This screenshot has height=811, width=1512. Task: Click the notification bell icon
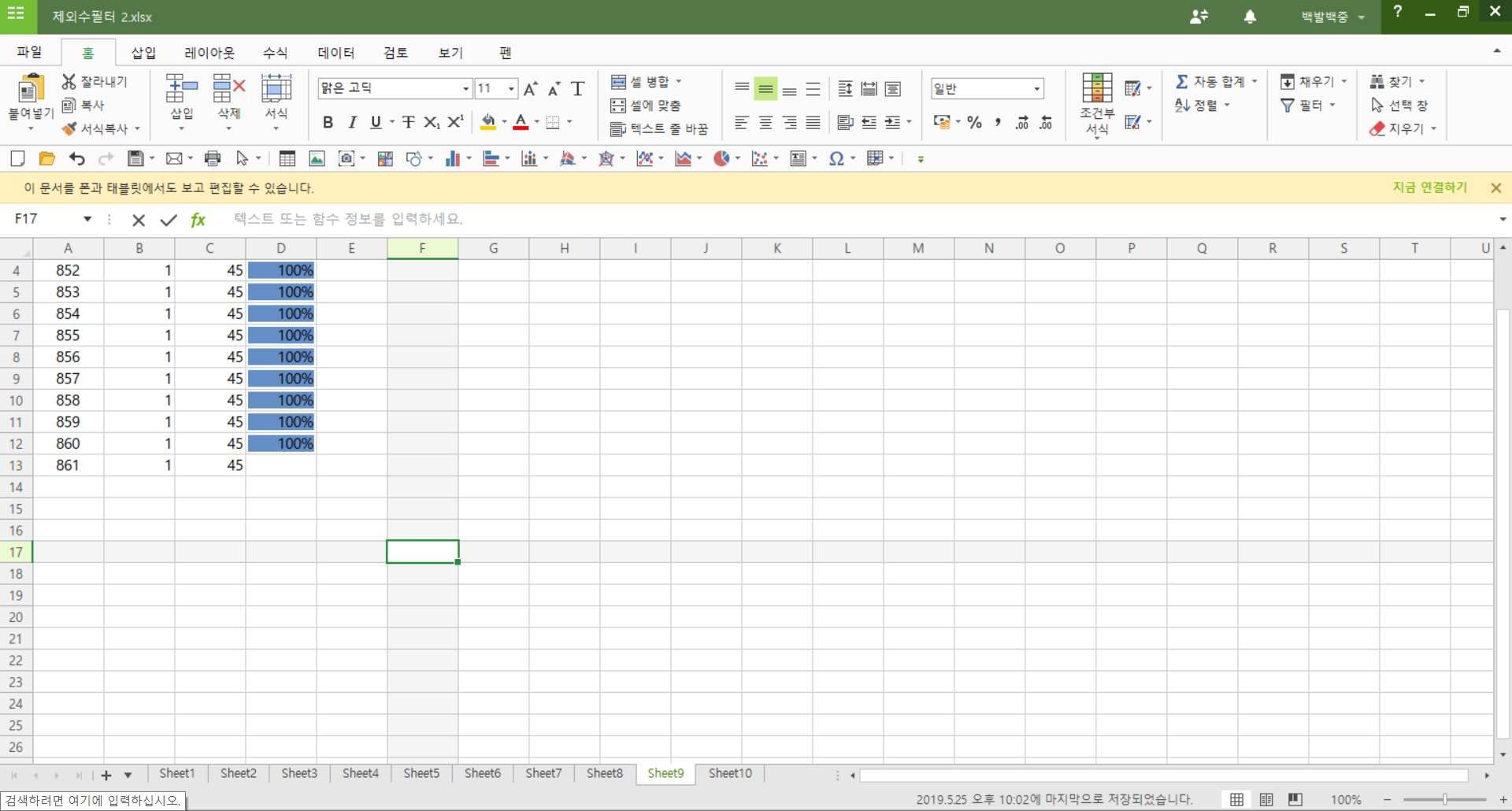pos(1250,17)
